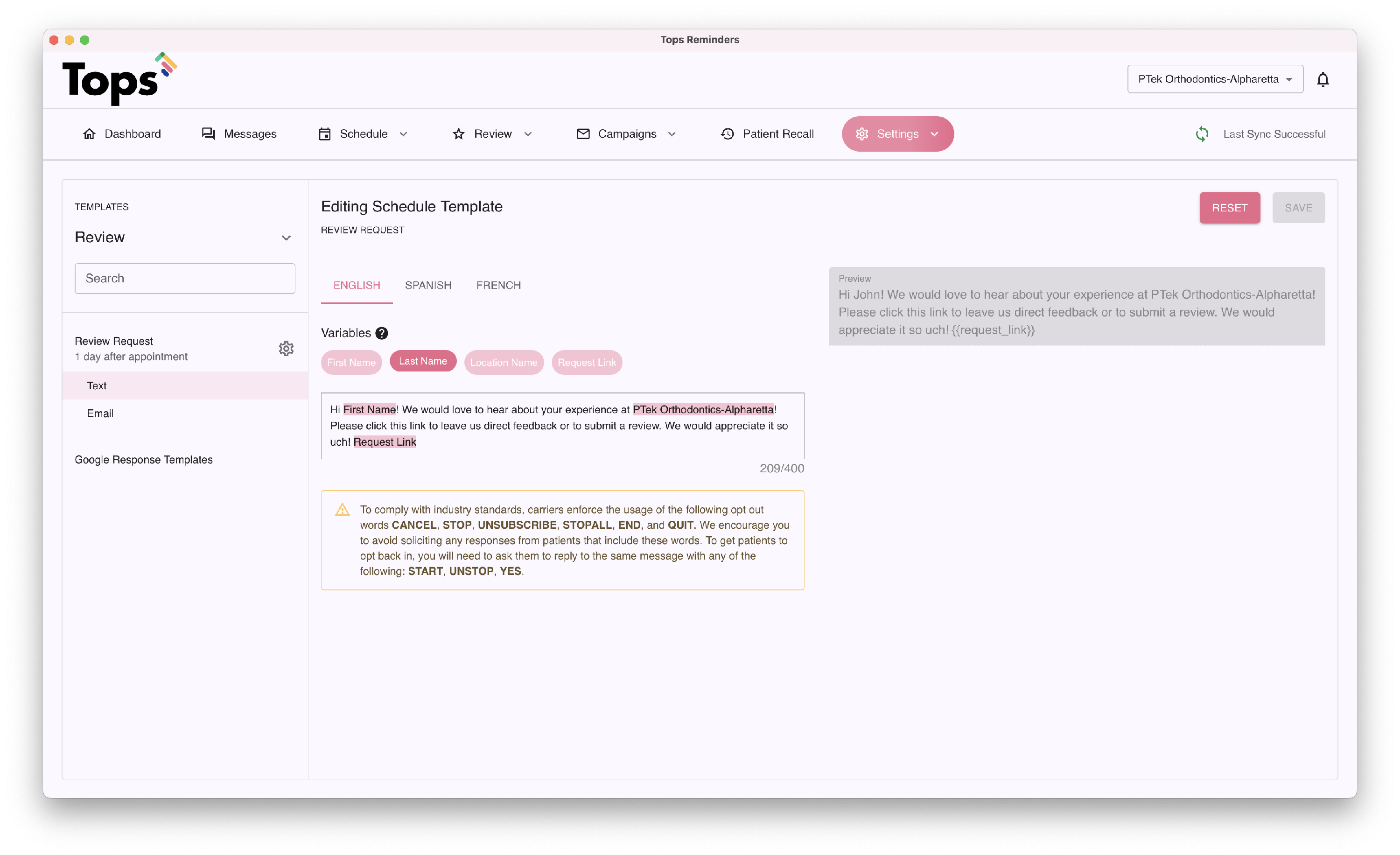The height and width of the screenshot is (855, 1400).
Task: Insert the First Name variable chip
Action: [x=351, y=363]
